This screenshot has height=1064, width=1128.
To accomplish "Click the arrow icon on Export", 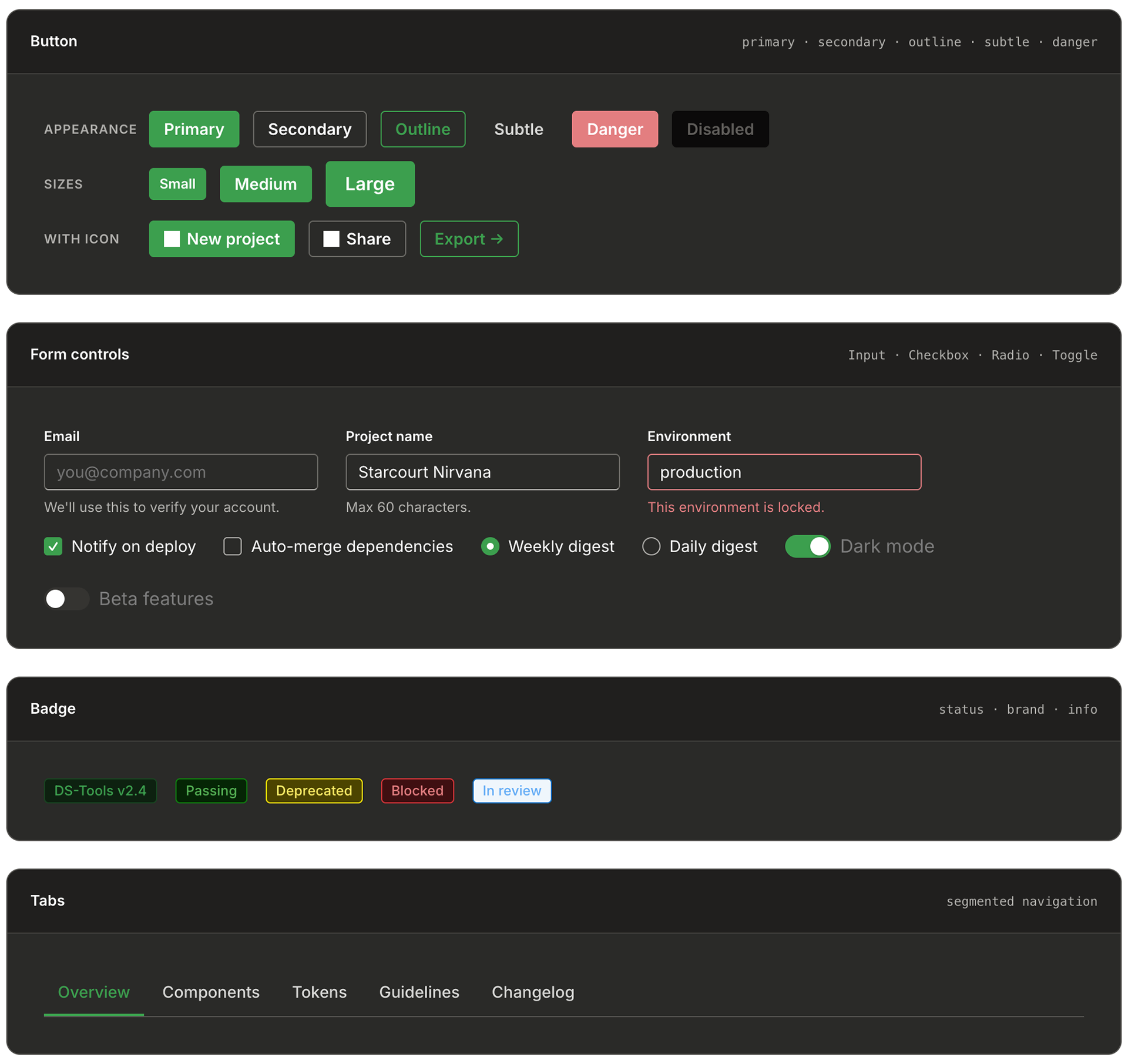I will point(497,239).
